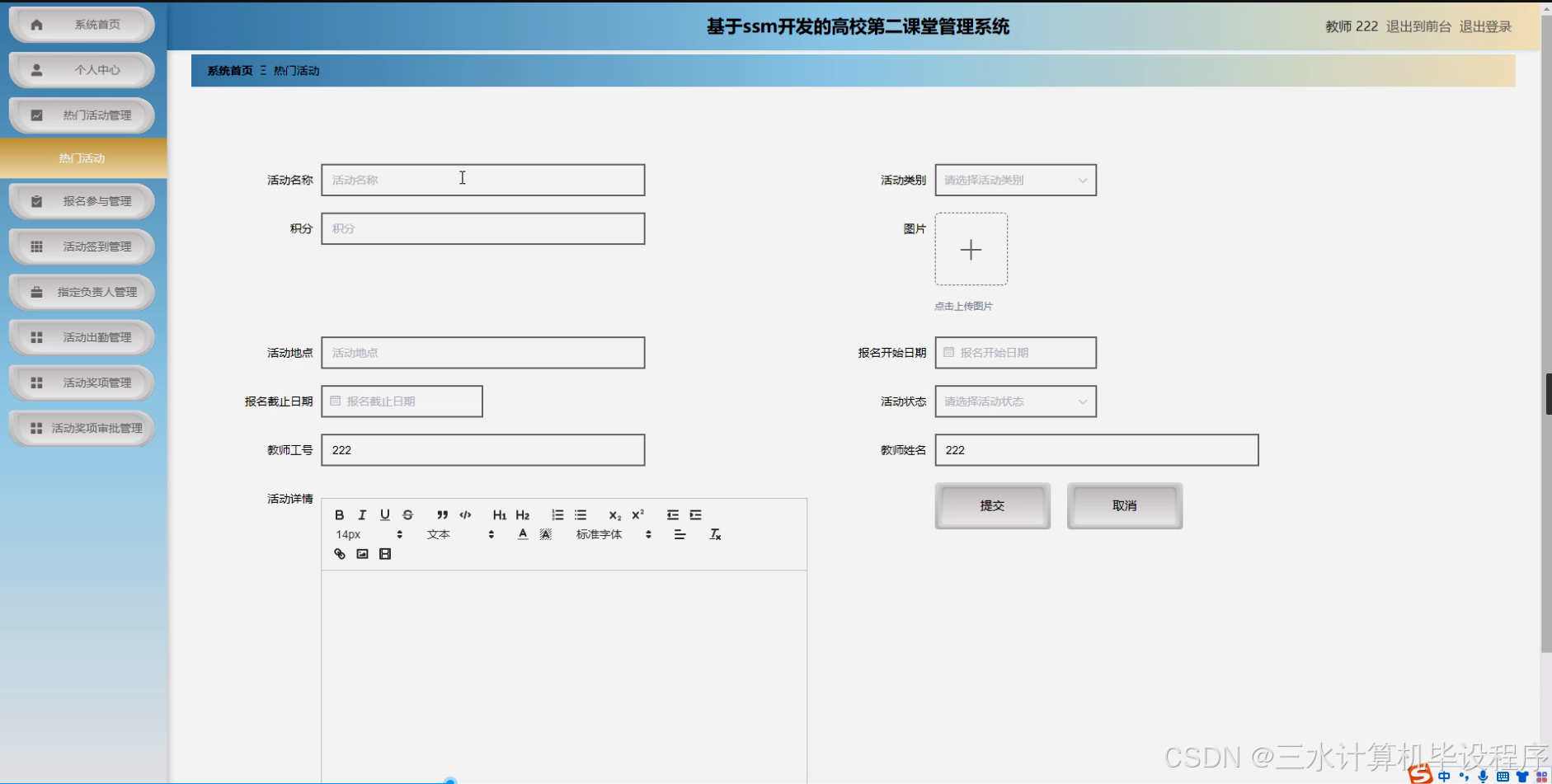Insert an ordered list in the editor
The width and height of the screenshot is (1552, 784).
557,514
